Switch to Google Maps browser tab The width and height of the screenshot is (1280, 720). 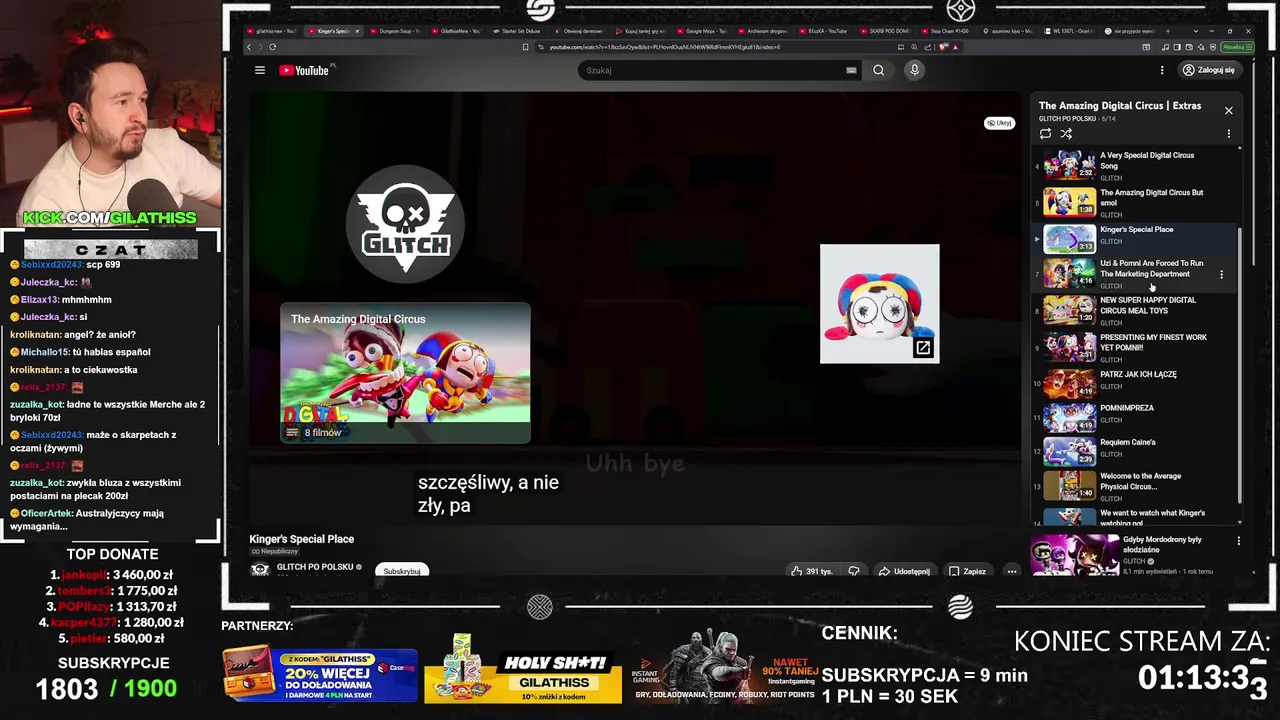(x=705, y=31)
